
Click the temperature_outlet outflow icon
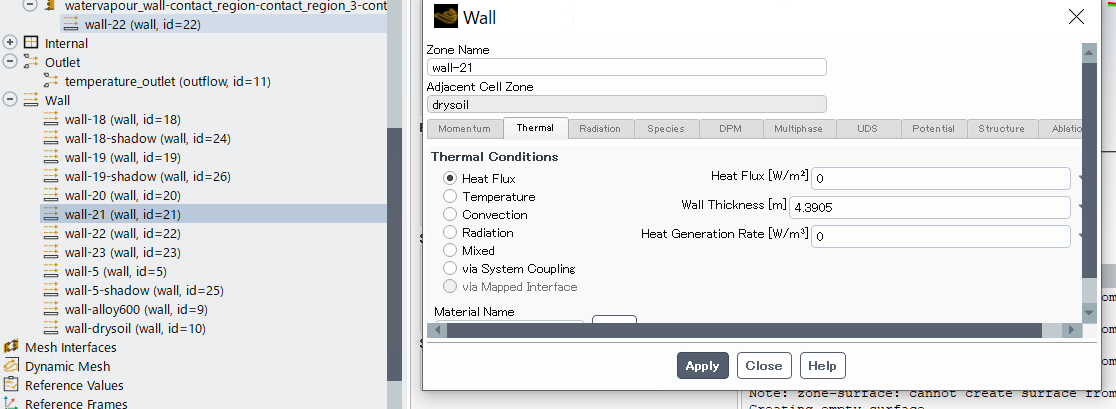(52, 81)
